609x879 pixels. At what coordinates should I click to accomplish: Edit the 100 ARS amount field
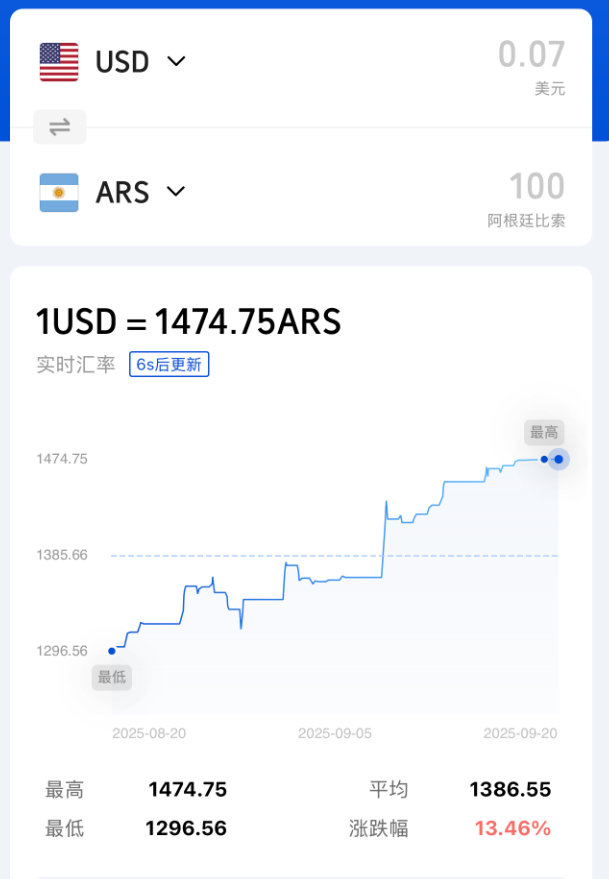pos(537,186)
